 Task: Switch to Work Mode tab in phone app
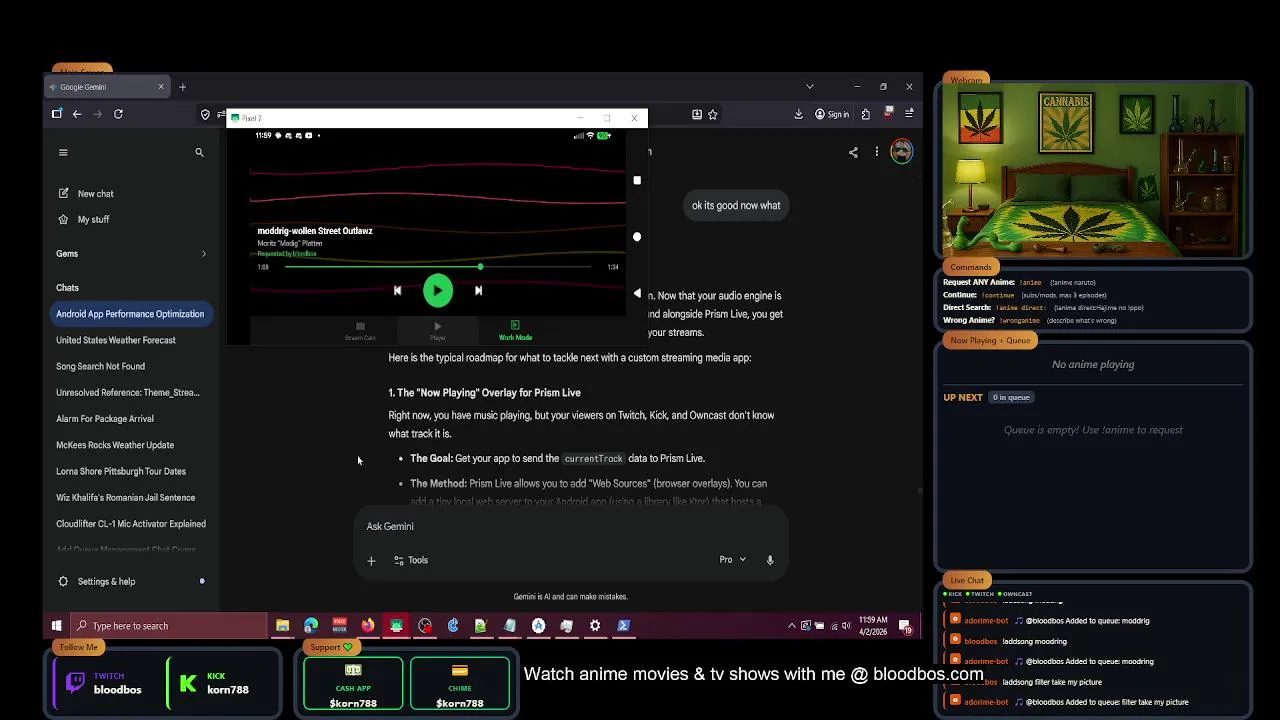coord(515,331)
